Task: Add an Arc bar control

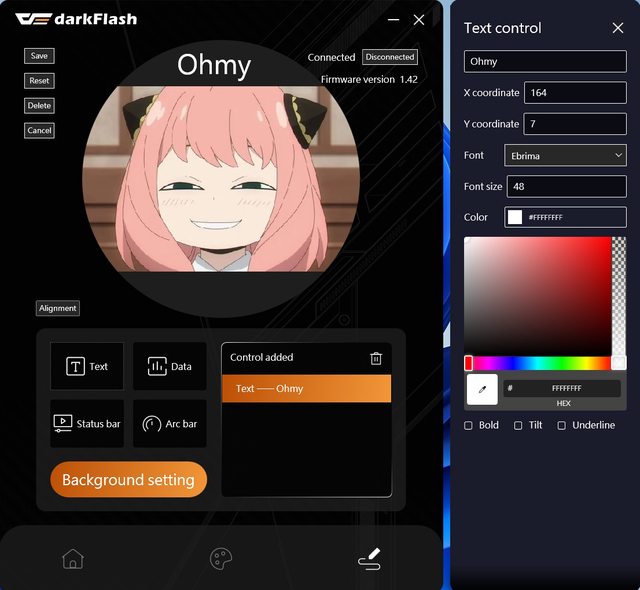Action: click(x=170, y=423)
